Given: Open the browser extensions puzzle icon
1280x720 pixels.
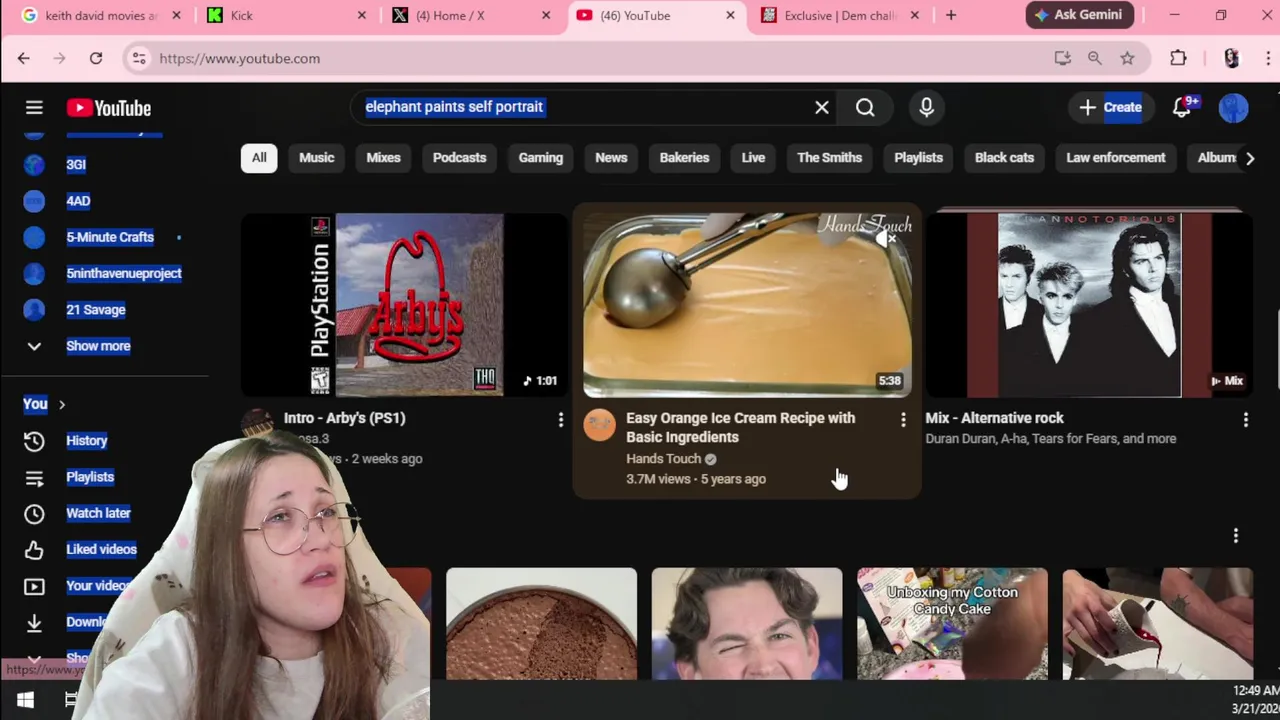Looking at the screenshot, I should 1178,58.
